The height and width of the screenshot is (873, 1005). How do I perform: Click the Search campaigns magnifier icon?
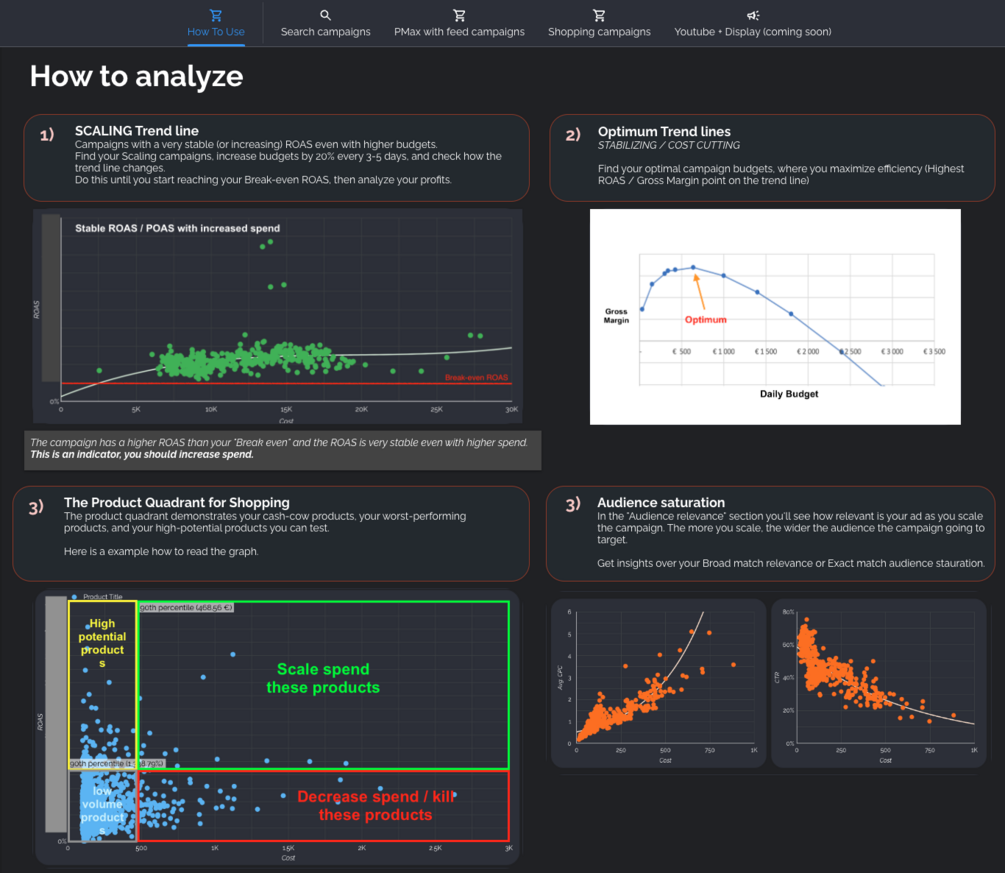[x=326, y=15]
